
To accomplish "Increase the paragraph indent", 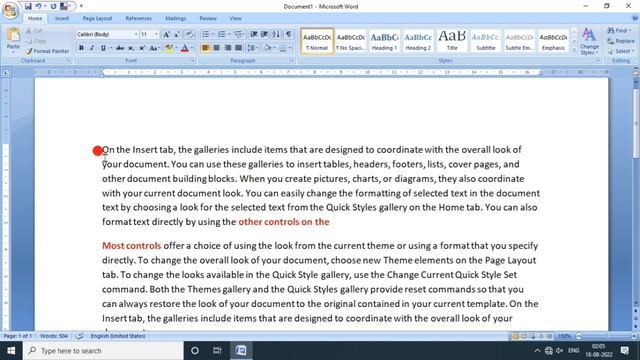I will [x=264, y=34].
